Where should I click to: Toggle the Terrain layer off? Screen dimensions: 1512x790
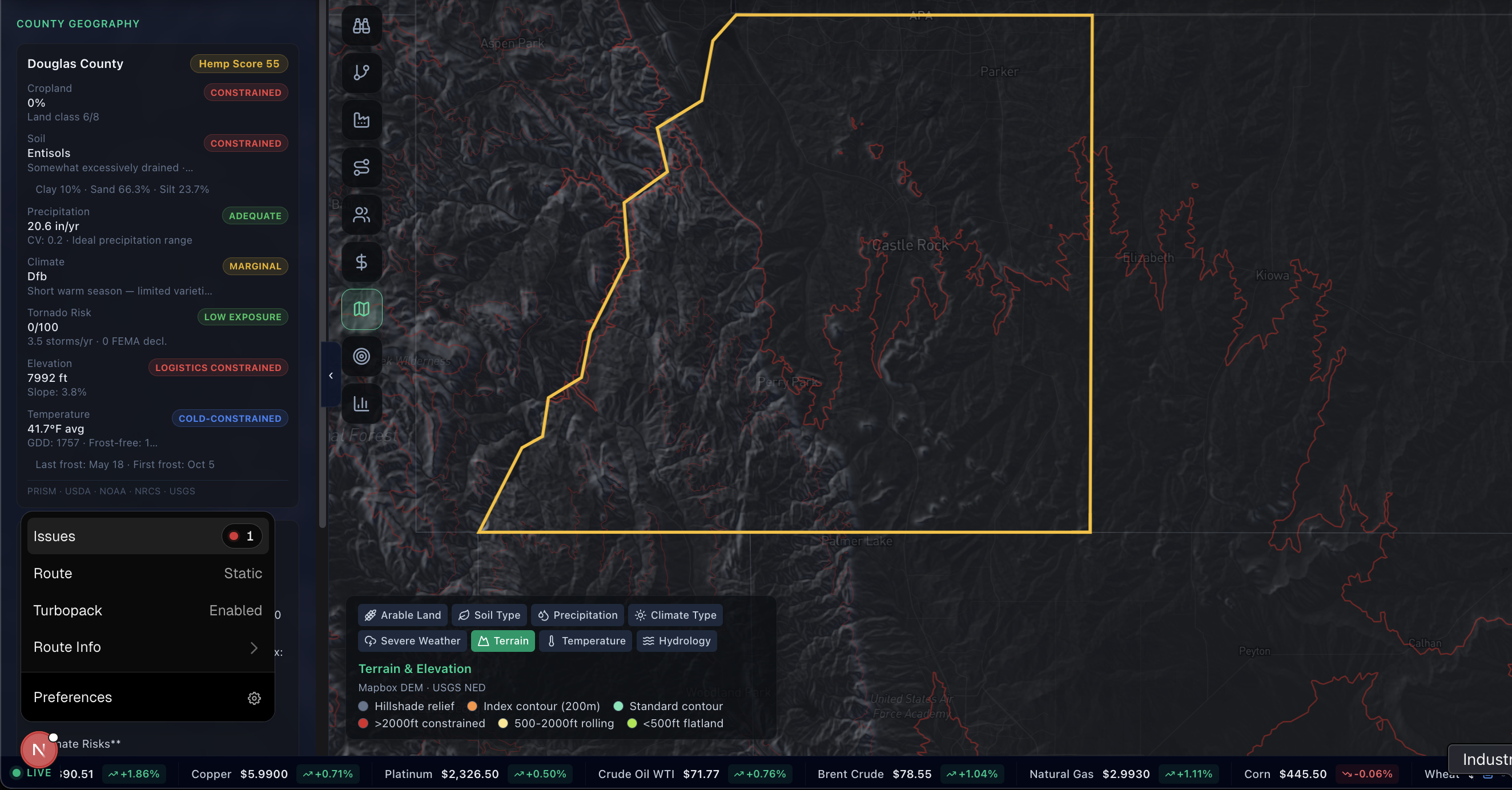click(503, 641)
